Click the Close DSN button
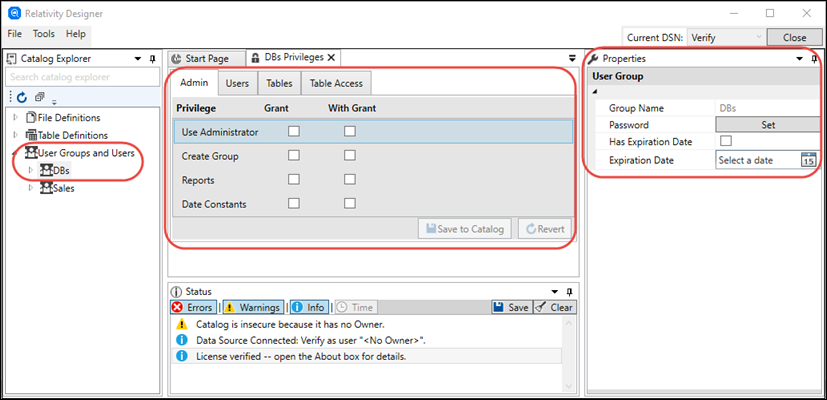The width and height of the screenshot is (827, 400). pyautogui.click(x=794, y=37)
